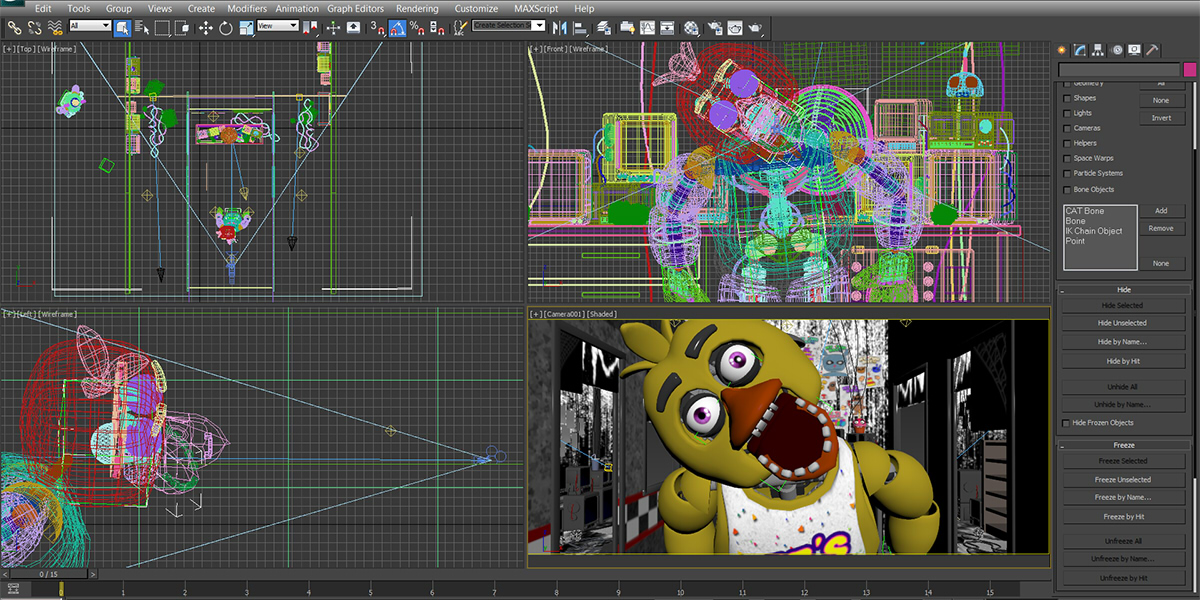Toggle Angle Snap in toolbar
The image size is (1200, 600).
click(x=397, y=28)
